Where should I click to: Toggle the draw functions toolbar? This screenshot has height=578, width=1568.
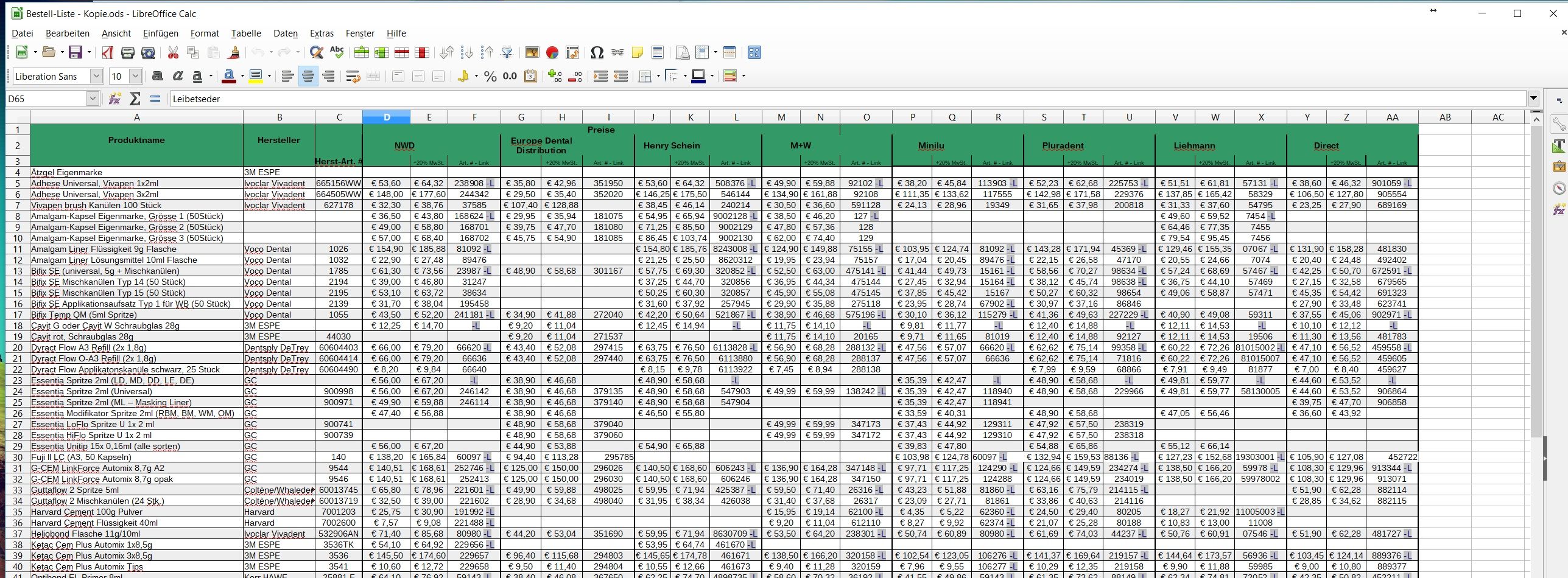[754, 53]
